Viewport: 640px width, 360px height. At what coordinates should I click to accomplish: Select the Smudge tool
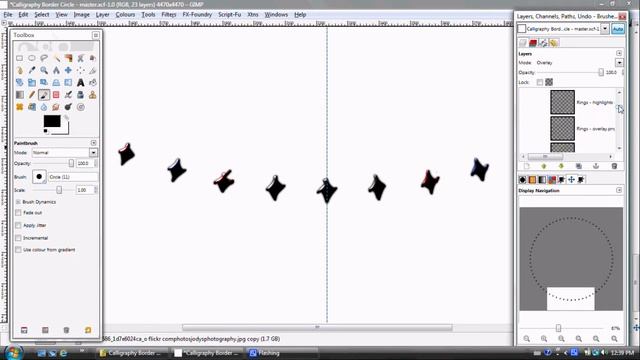56,107
